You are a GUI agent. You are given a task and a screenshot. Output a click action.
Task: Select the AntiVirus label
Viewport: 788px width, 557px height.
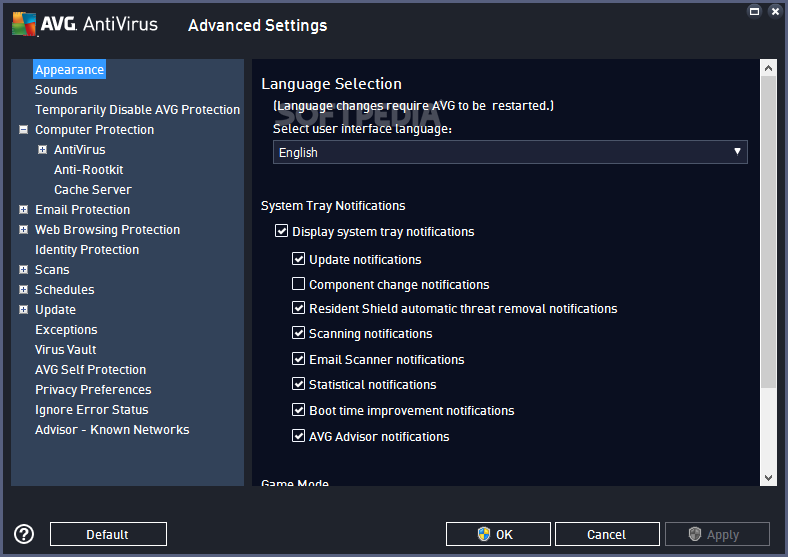click(80, 150)
